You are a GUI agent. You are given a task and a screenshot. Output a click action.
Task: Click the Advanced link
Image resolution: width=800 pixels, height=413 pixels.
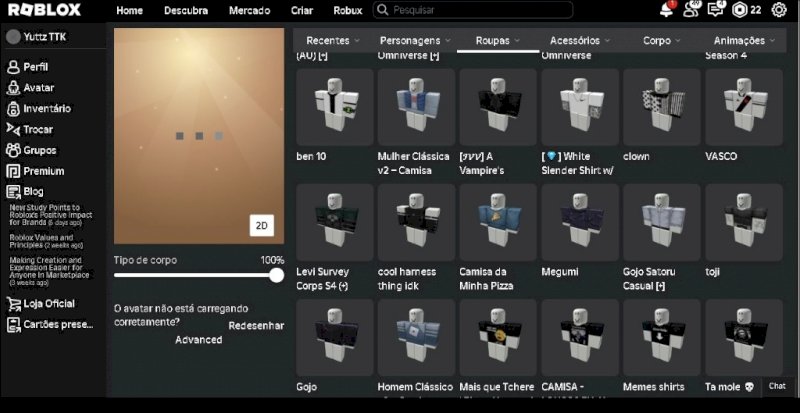coord(198,340)
